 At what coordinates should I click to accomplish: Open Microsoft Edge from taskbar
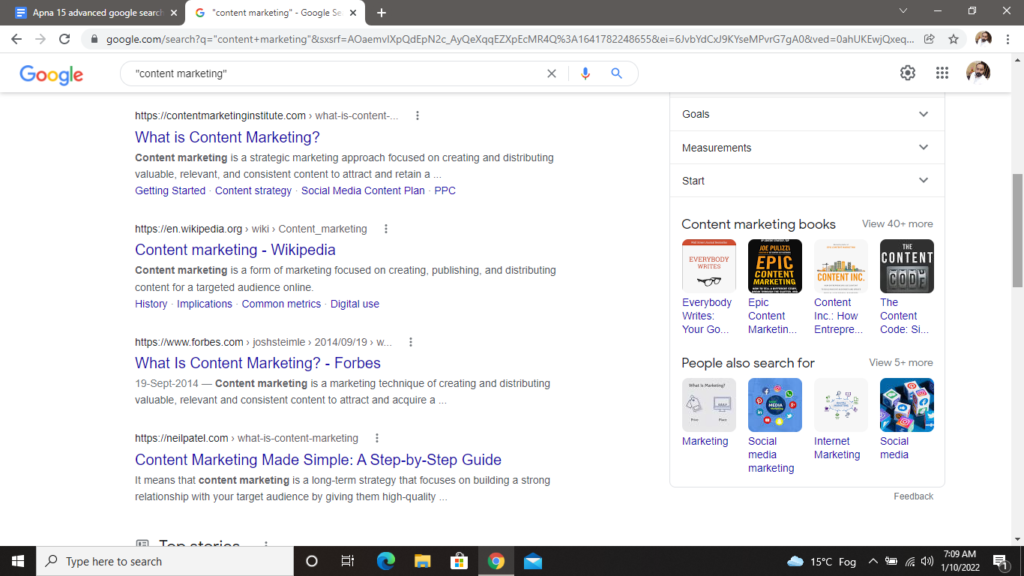coord(386,561)
